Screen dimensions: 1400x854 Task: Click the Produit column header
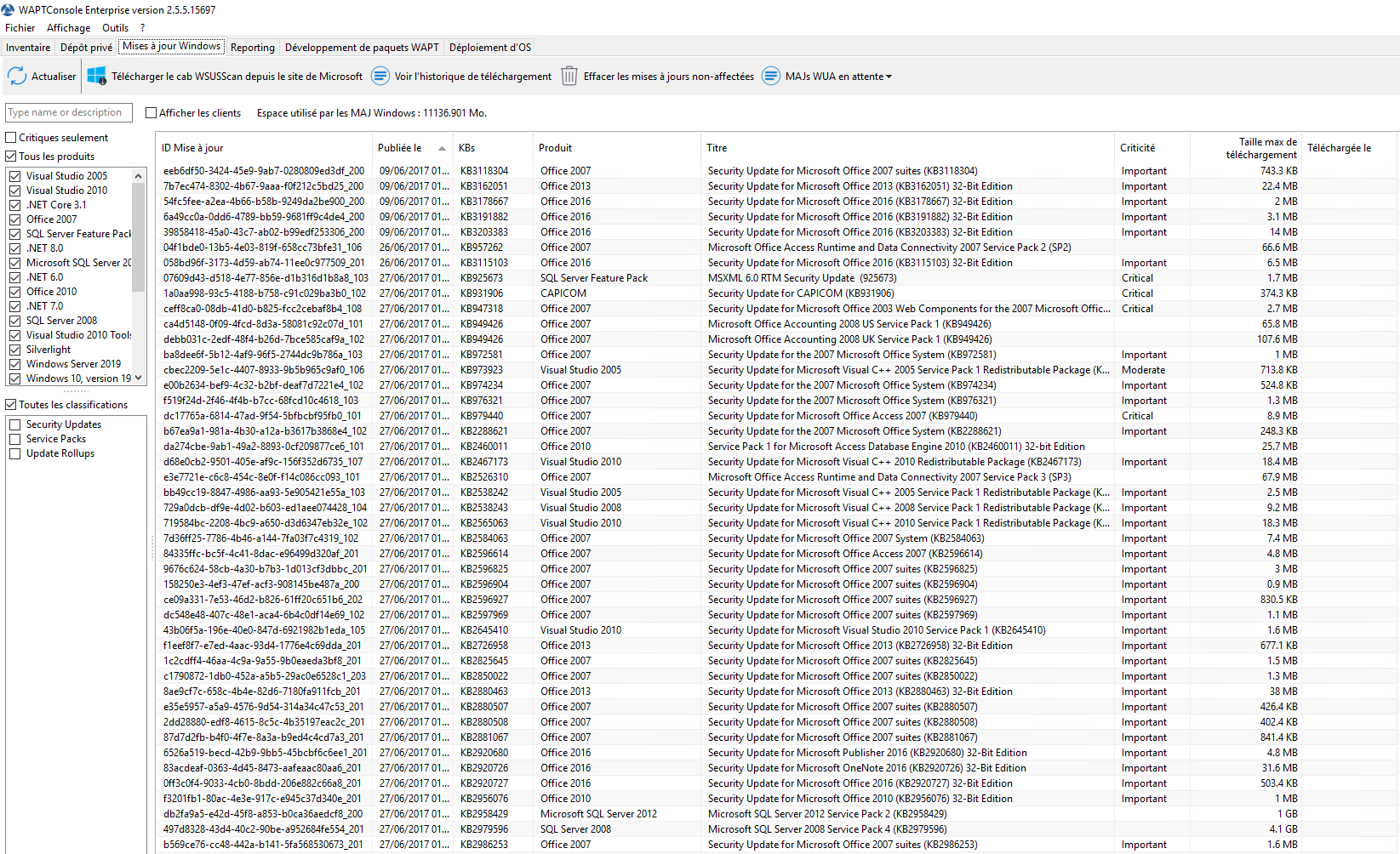click(555, 148)
